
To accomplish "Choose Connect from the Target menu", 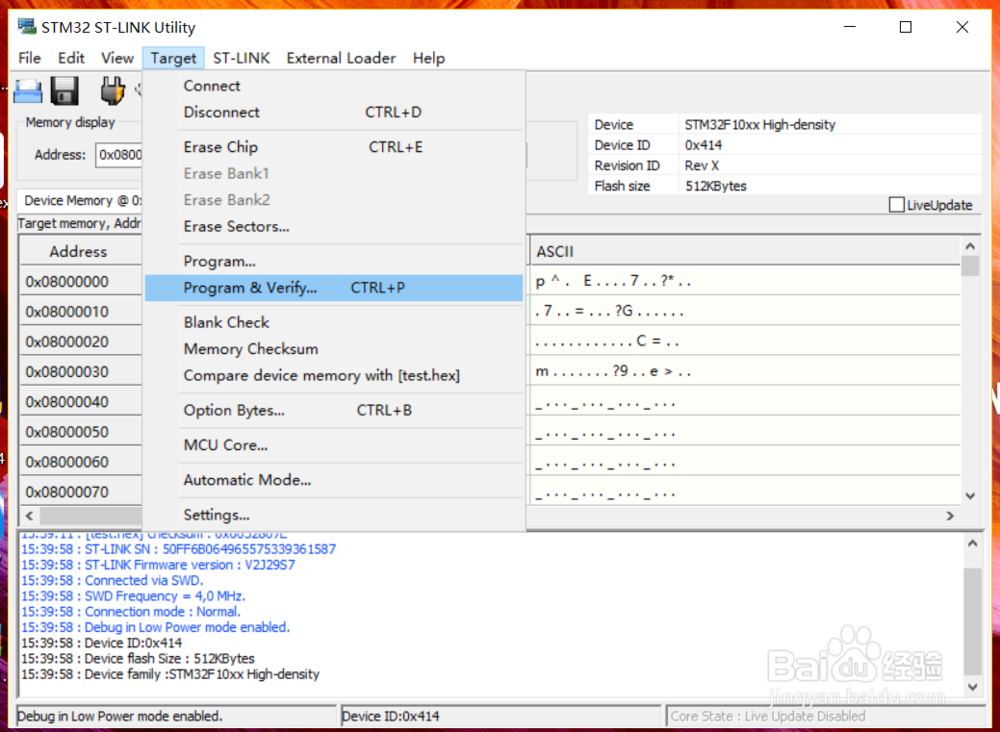I will point(334,85).
